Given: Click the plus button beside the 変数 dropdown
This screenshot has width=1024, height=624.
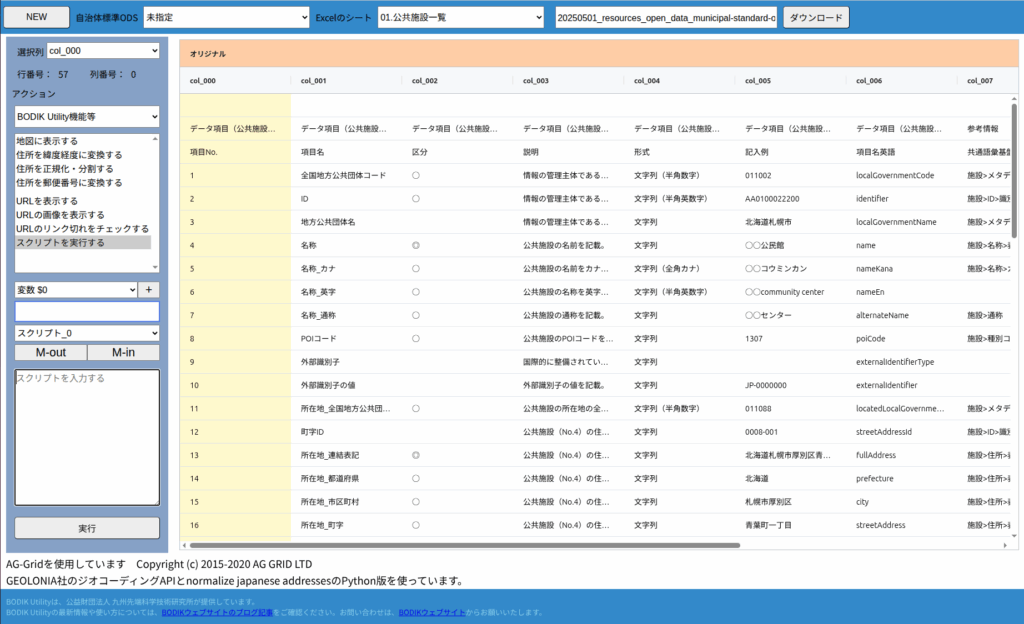Looking at the screenshot, I should pos(148,289).
